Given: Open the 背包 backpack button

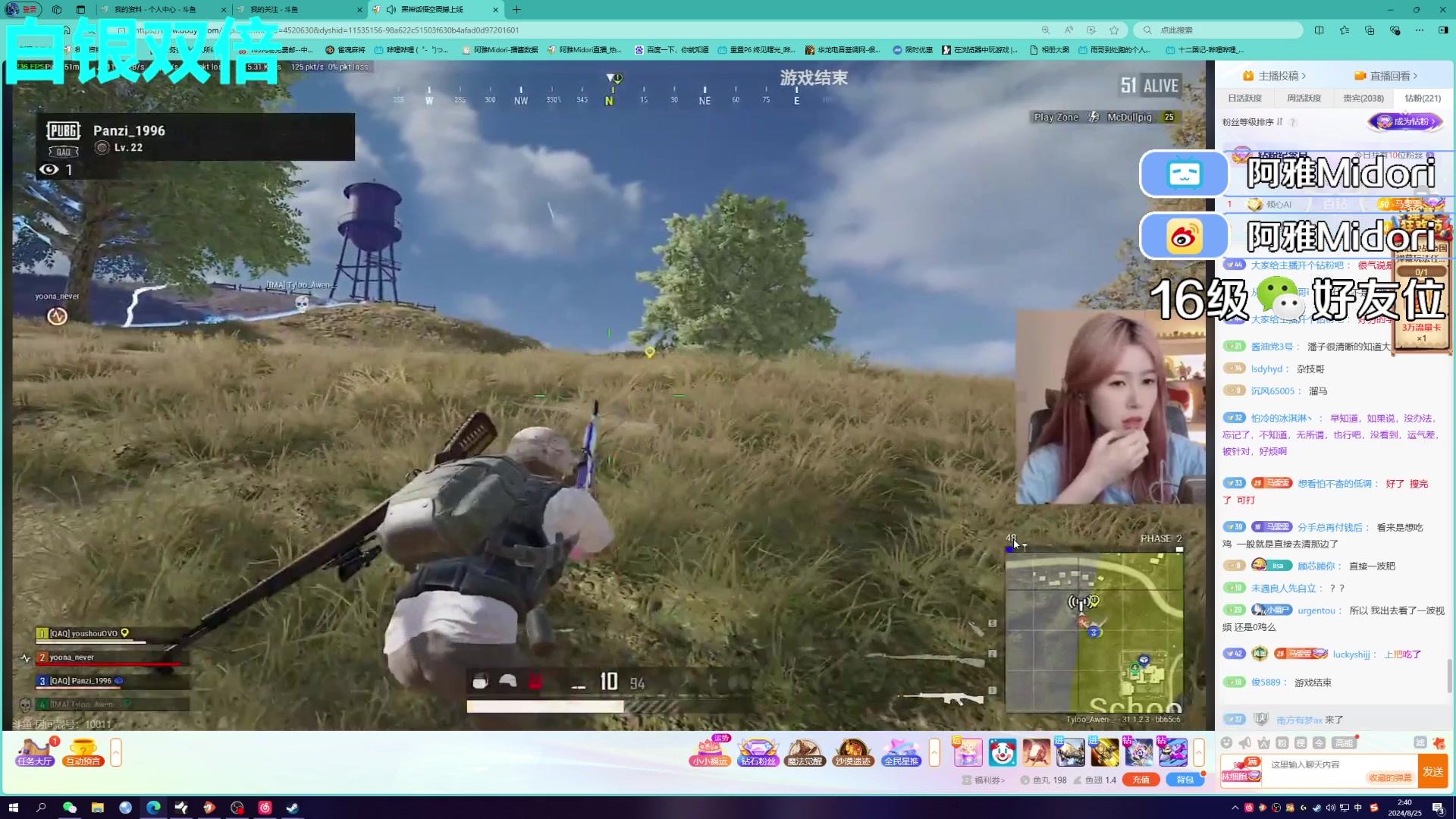Looking at the screenshot, I should pyautogui.click(x=1185, y=780).
